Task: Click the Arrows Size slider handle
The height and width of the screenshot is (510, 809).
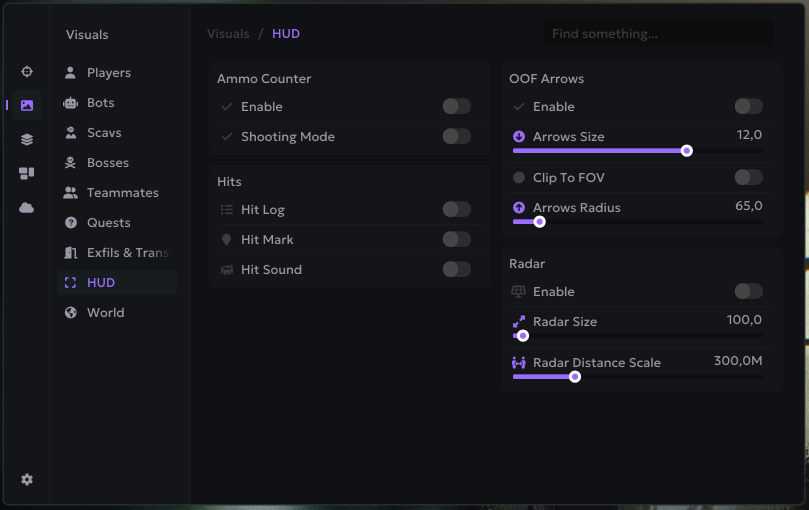Action: tap(687, 151)
